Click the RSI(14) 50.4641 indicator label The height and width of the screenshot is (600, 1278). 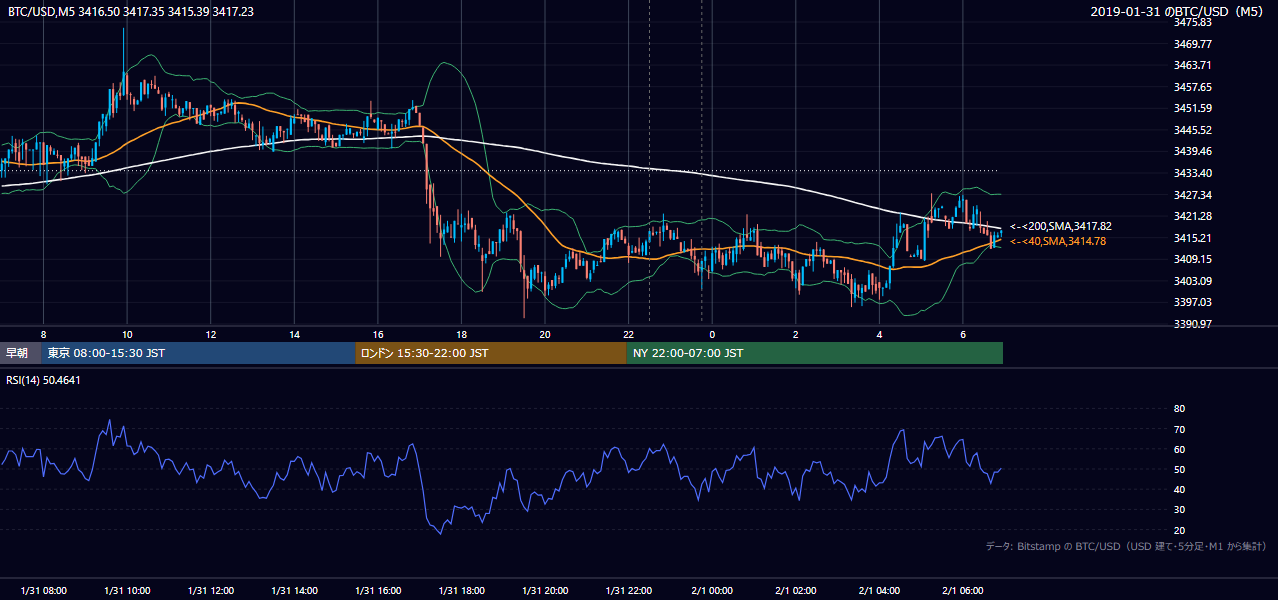point(44,380)
